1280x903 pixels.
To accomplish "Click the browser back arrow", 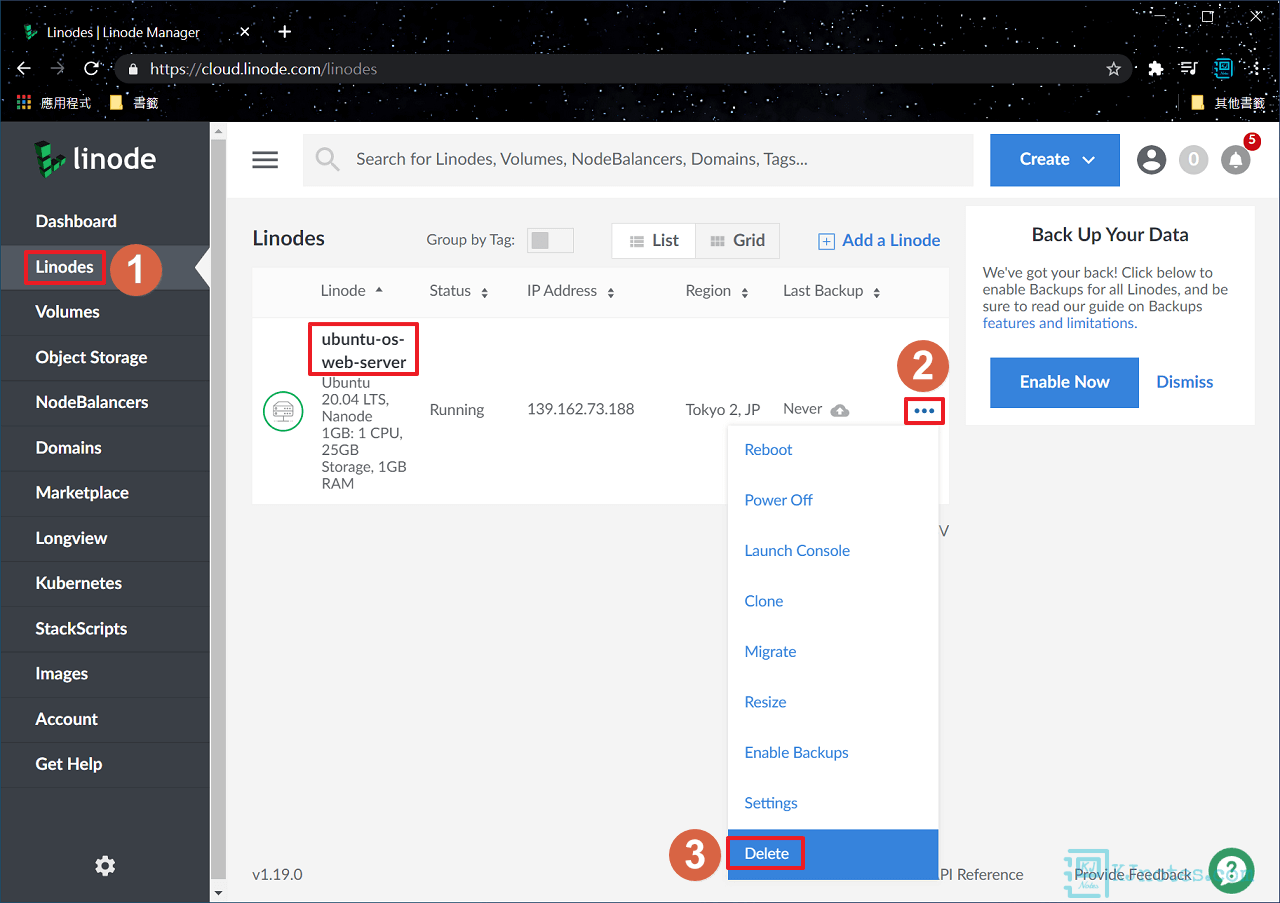I will click(x=24, y=69).
